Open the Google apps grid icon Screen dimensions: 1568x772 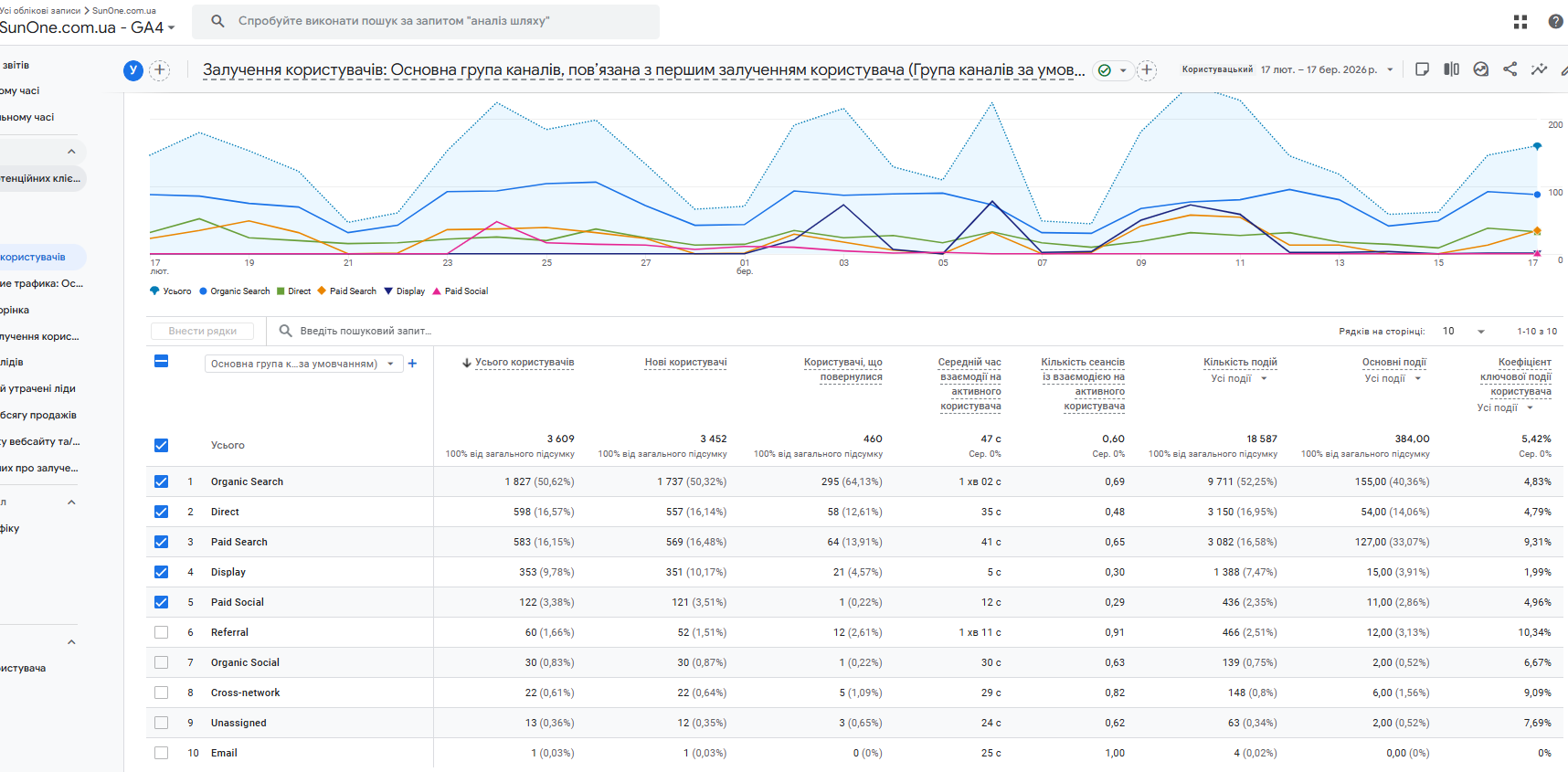[1520, 22]
